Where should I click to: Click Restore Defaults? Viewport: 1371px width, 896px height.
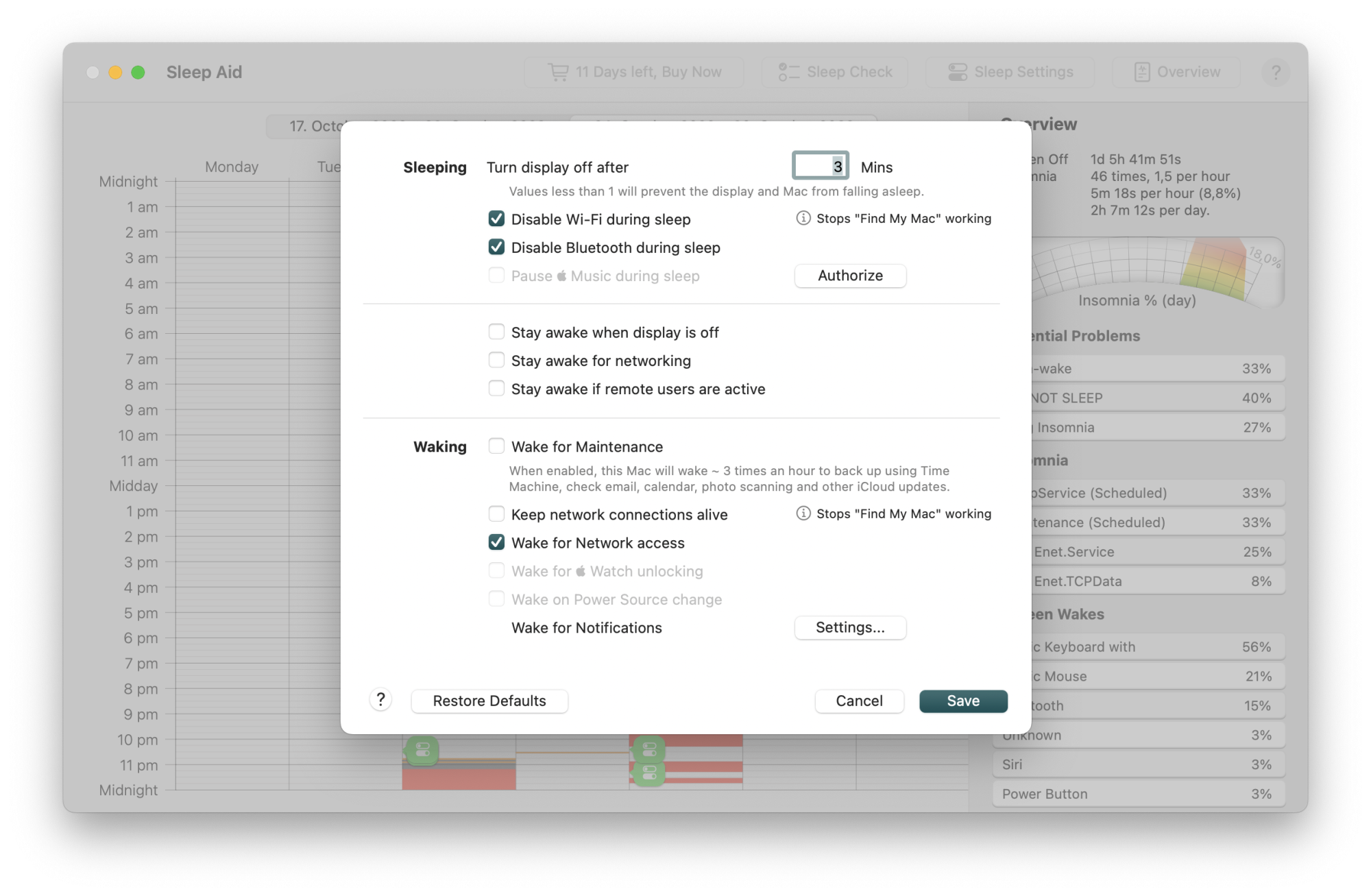pyautogui.click(x=489, y=701)
